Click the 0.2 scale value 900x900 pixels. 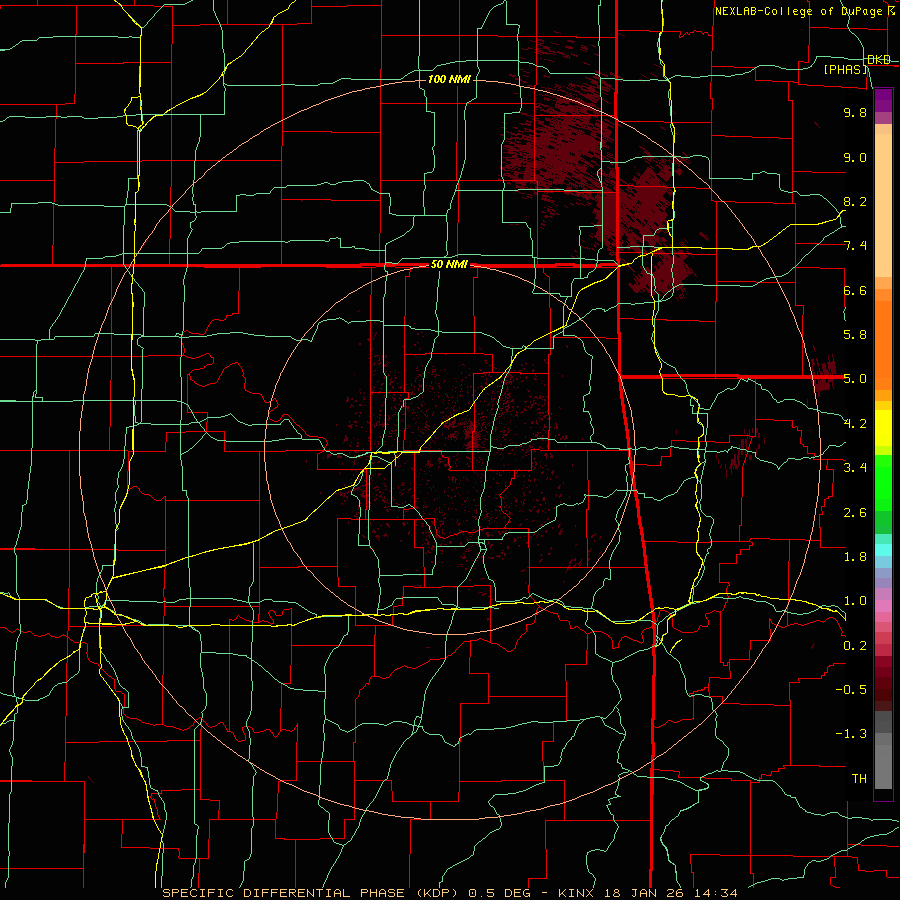(855, 646)
